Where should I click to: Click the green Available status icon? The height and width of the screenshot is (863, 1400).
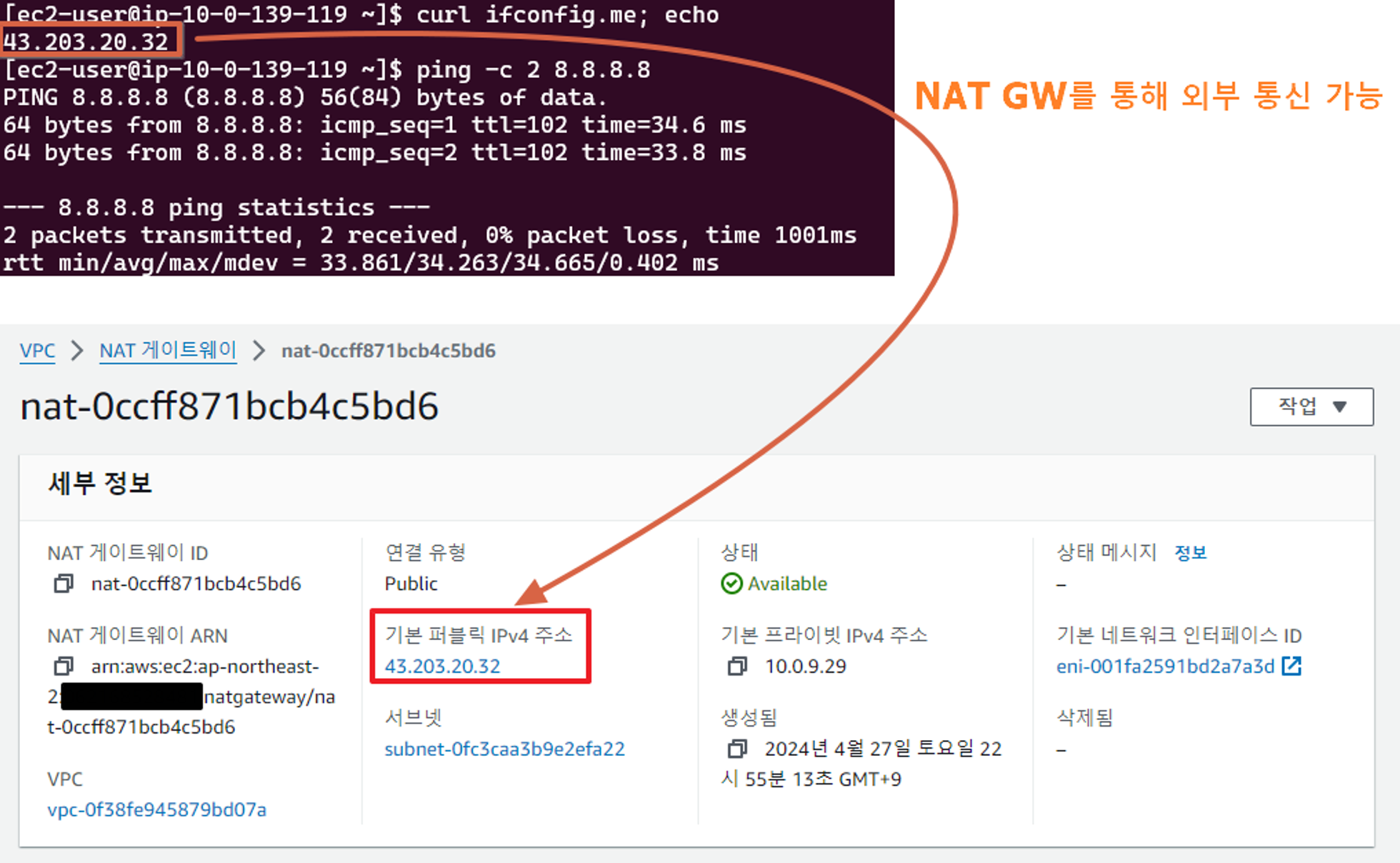point(731,584)
